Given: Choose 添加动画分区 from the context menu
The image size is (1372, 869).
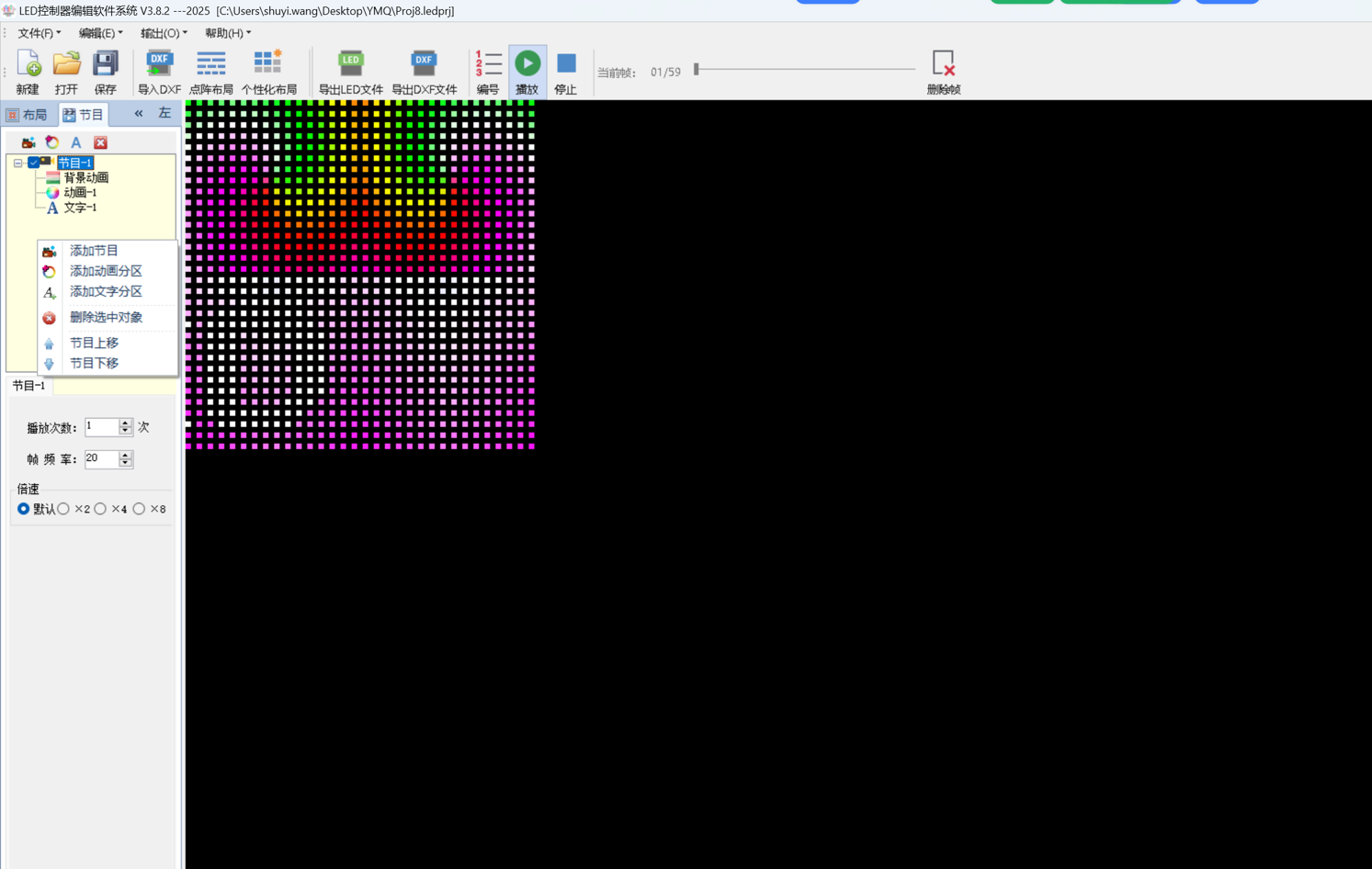Looking at the screenshot, I should coord(106,271).
